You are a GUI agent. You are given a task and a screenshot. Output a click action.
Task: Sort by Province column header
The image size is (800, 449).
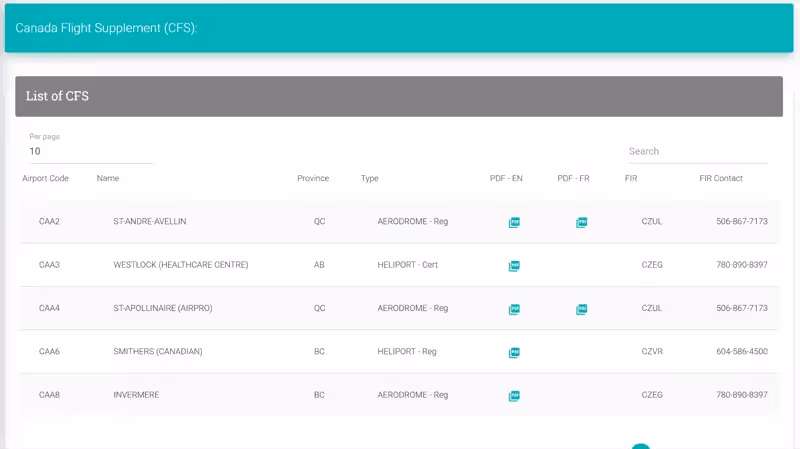coord(313,179)
